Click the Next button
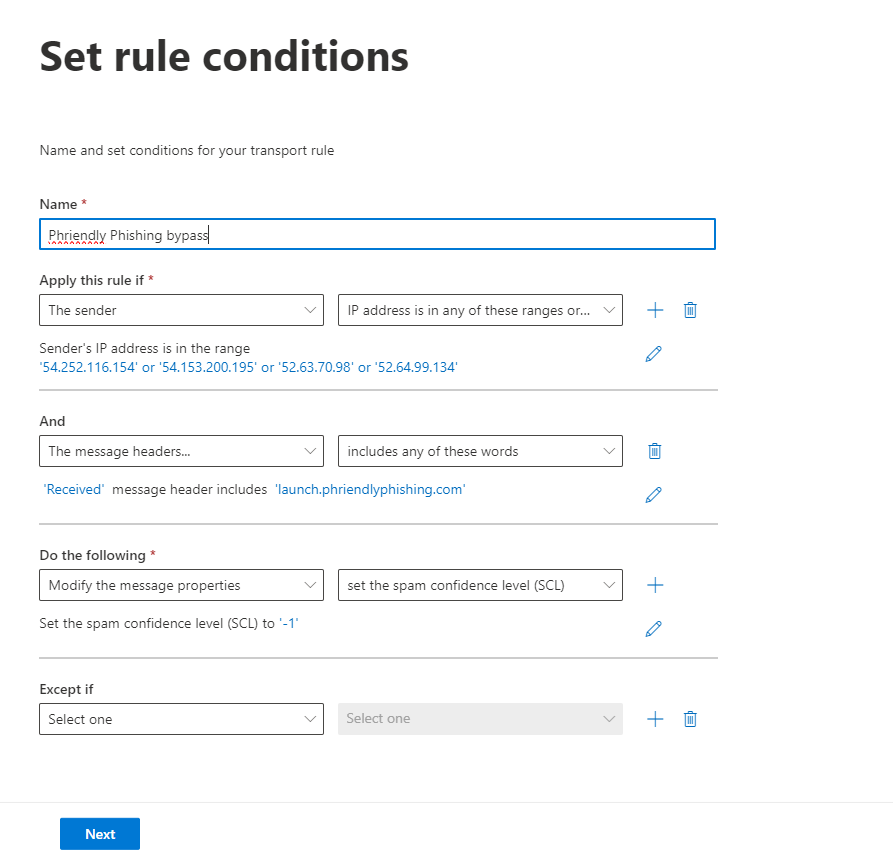This screenshot has height=858, width=893. (100, 834)
